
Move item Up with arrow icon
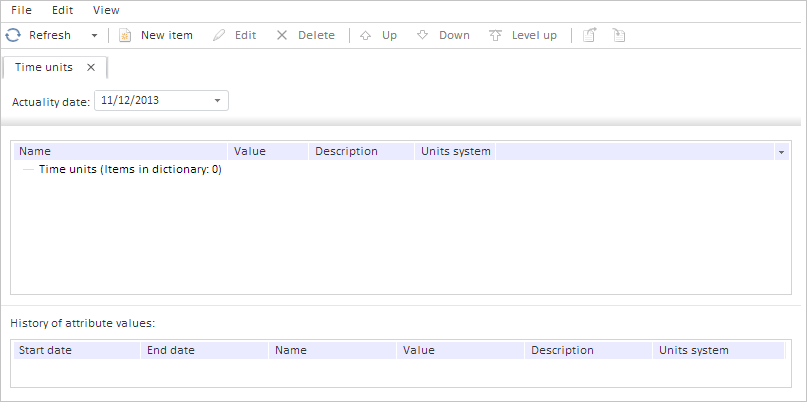pos(365,35)
